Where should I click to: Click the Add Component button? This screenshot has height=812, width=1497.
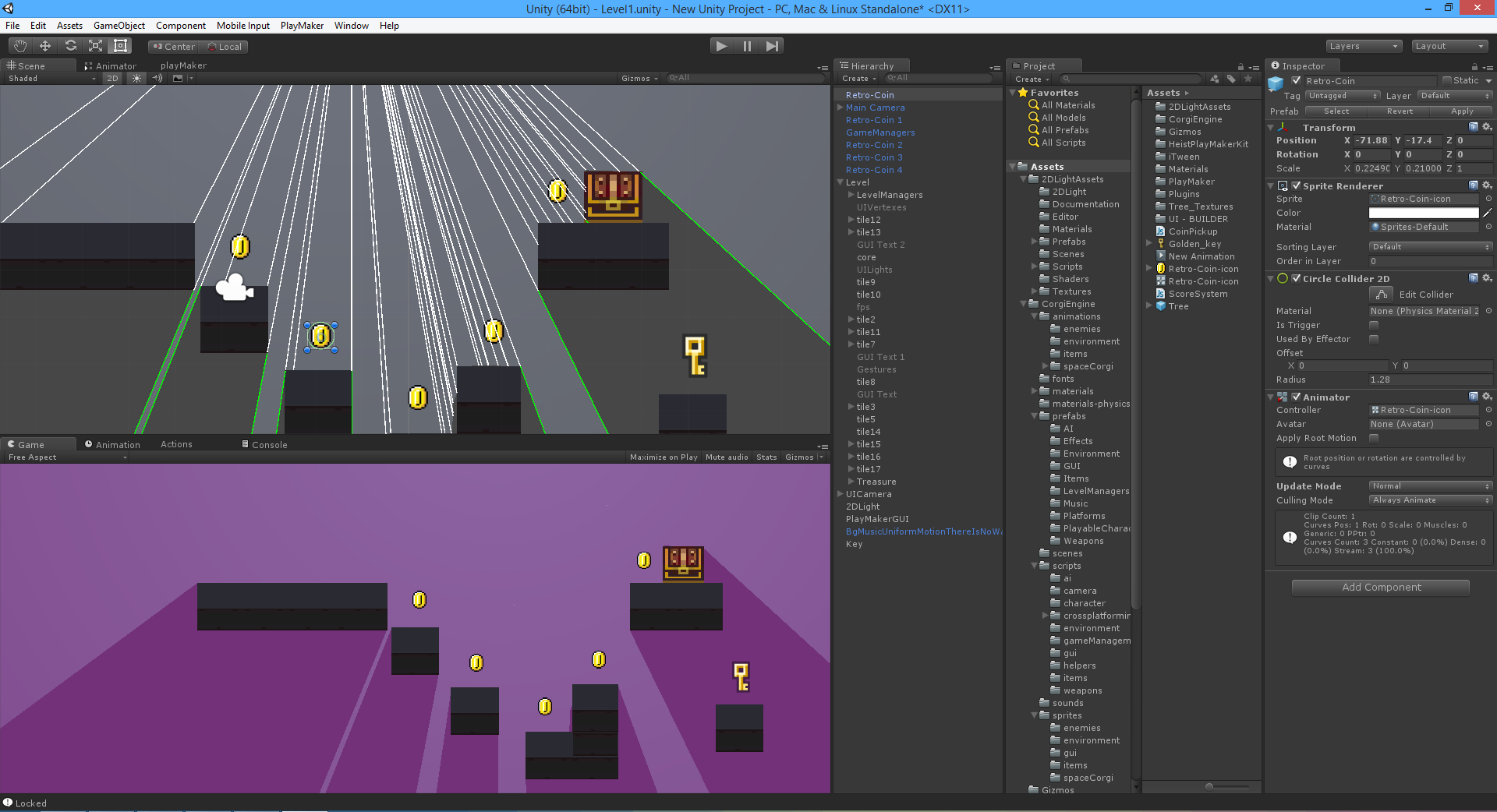[x=1381, y=588]
